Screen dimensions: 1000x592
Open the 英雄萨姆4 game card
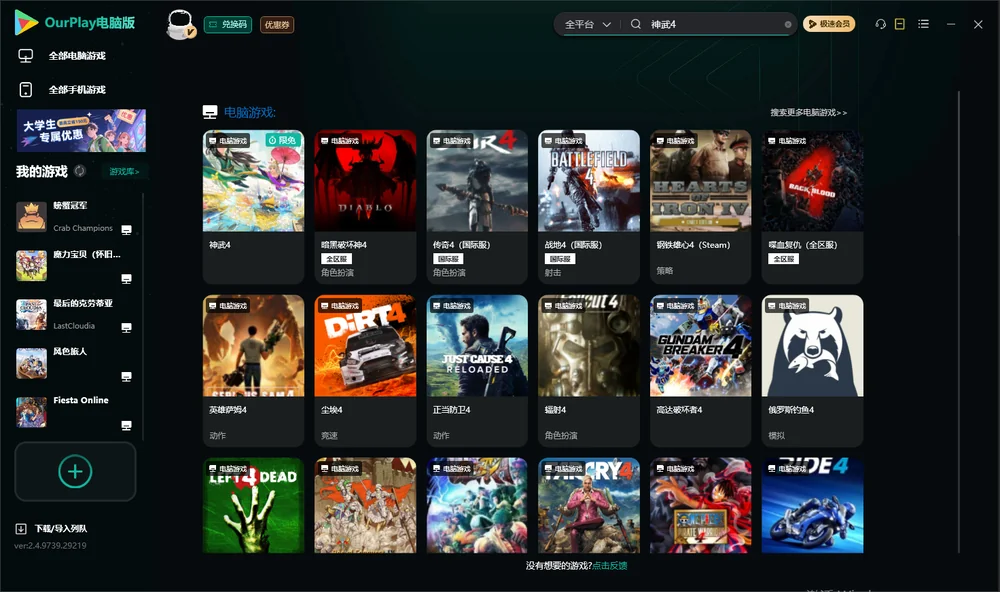pyautogui.click(x=253, y=371)
